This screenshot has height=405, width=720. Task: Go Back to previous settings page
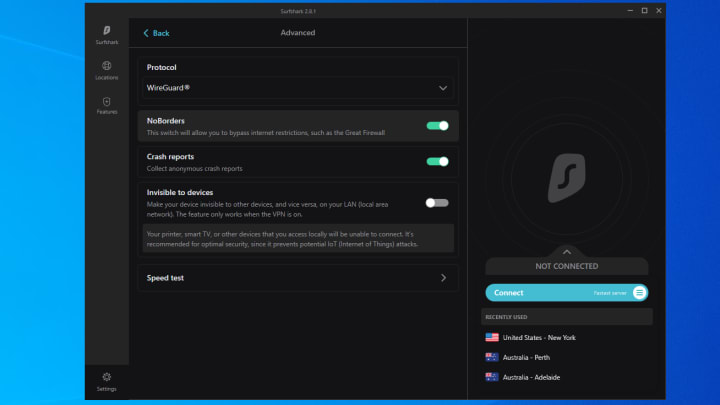click(x=157, y=33)
